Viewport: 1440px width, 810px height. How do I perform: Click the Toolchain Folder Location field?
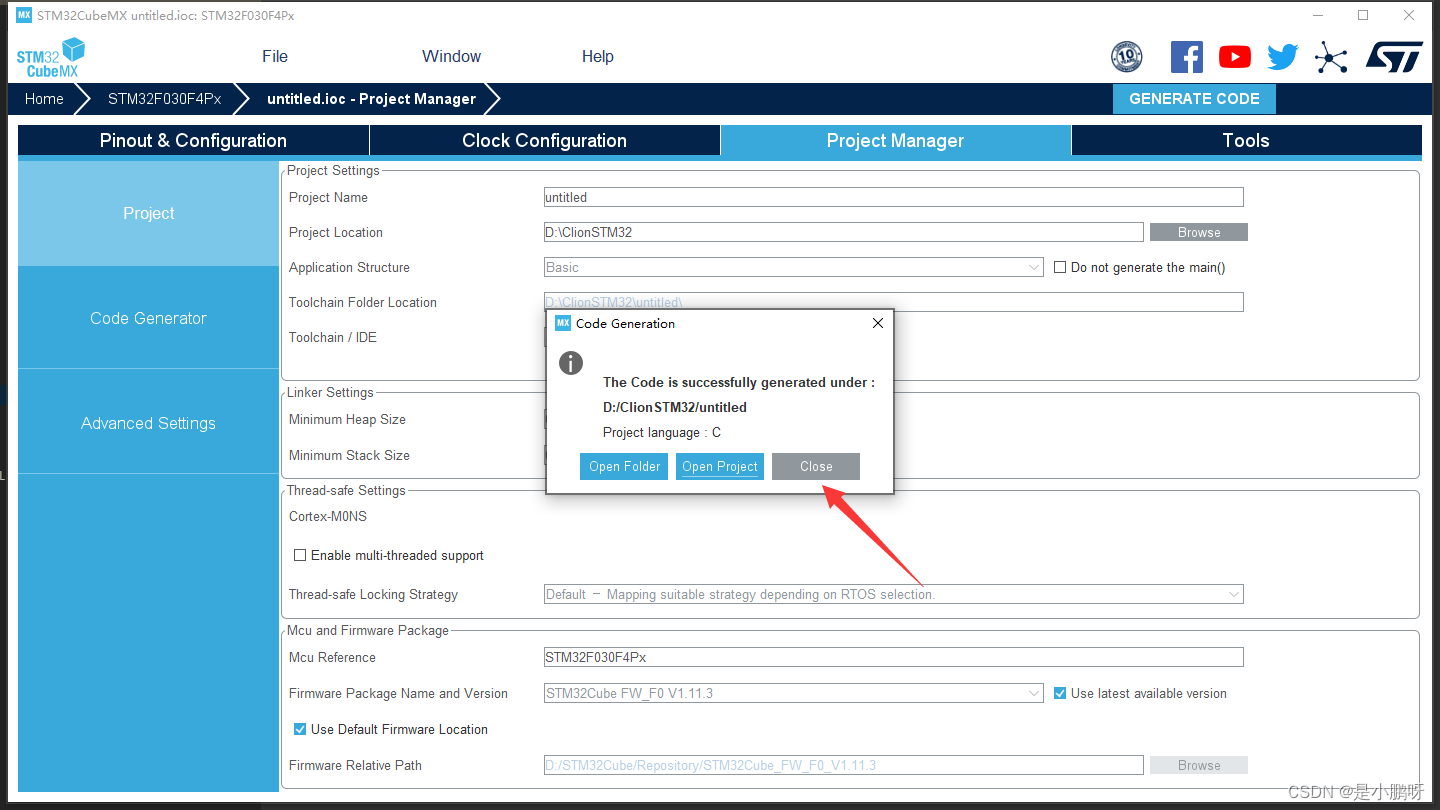pos(894,302)
